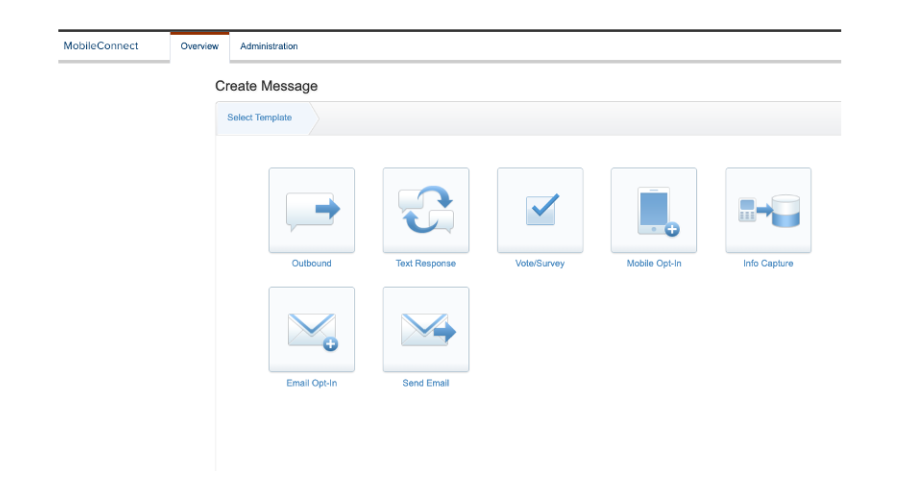
Task: Pick the Vote/Survey checkmark template icon
Action: tap(540, 210)
